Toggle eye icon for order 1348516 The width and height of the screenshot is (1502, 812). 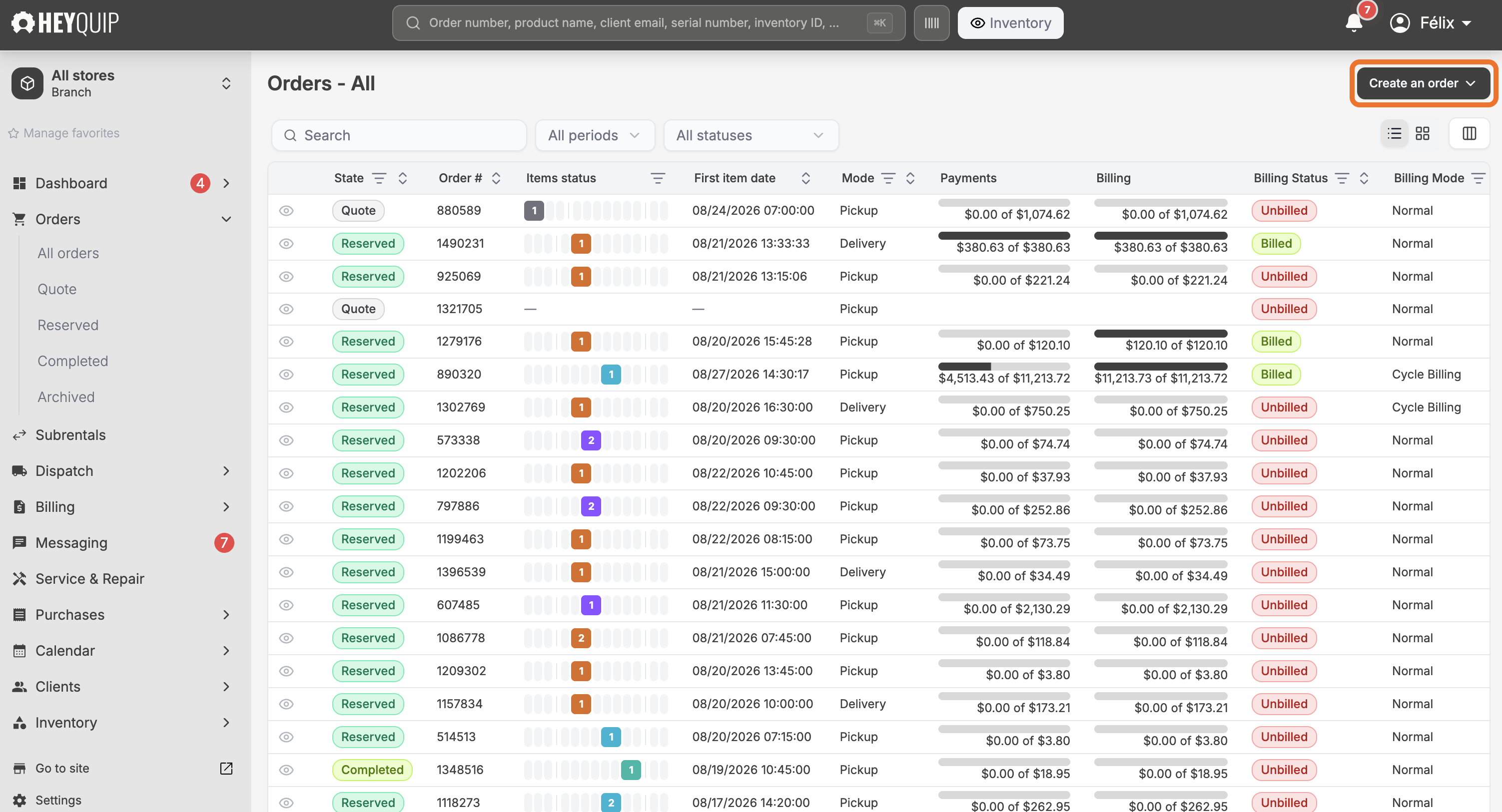pos(286,770)
